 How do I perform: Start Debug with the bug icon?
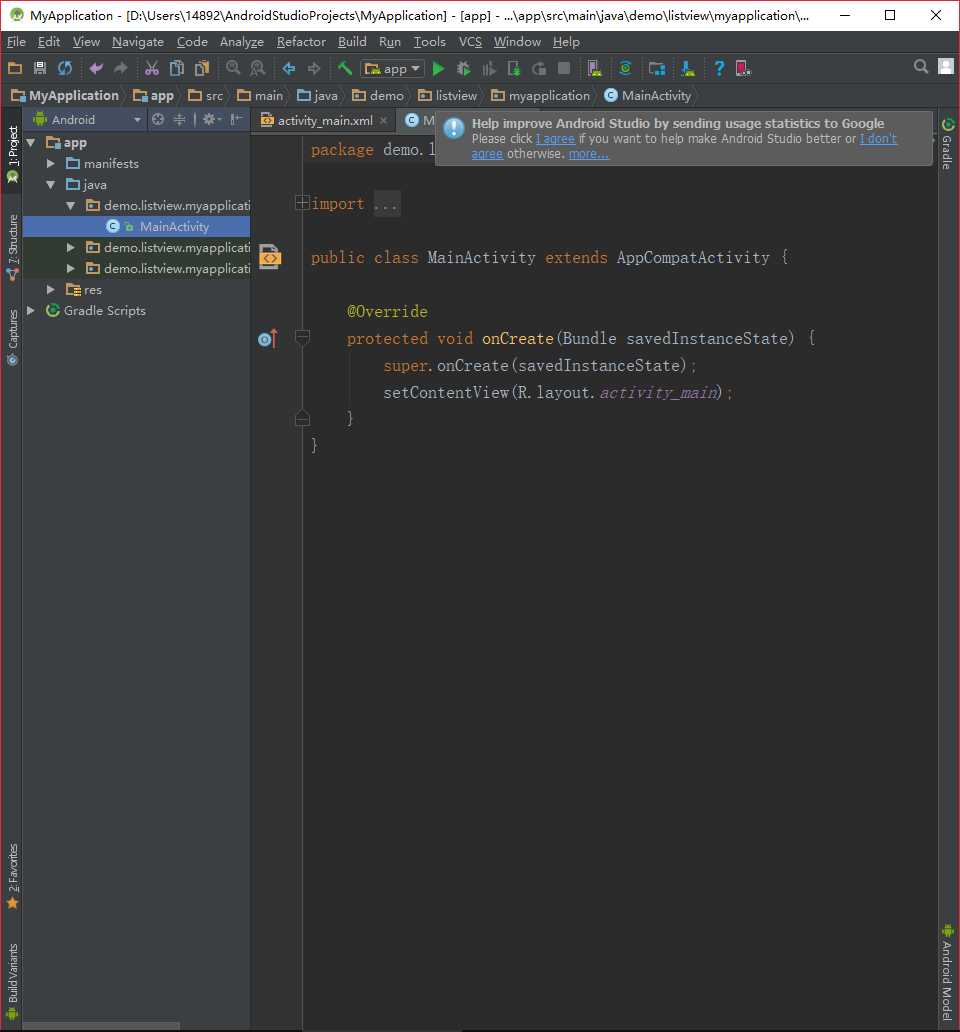click(464, 68)
